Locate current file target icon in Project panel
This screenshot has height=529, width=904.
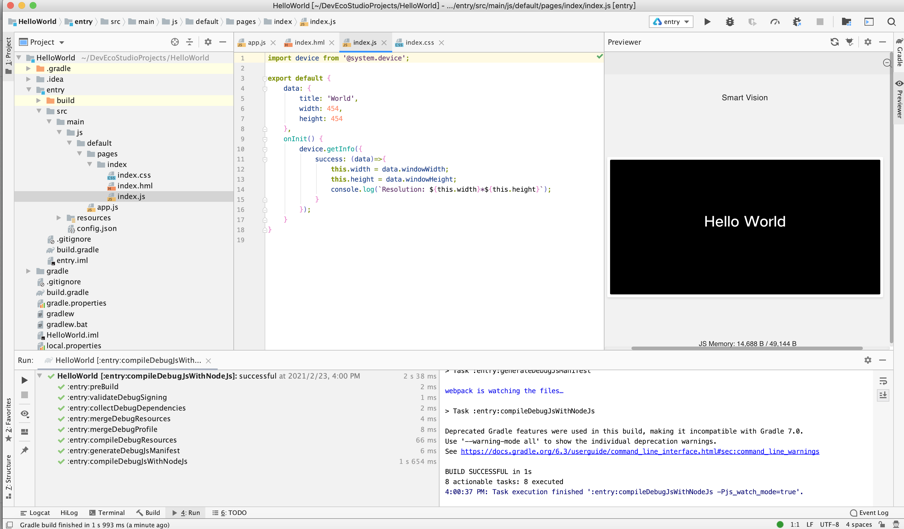175,42
